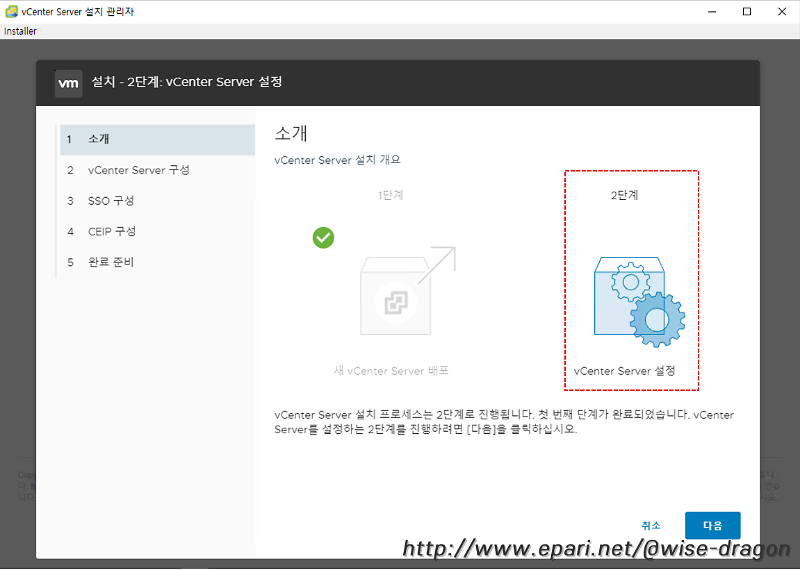Go to step 3 SSO 구성
This screenshot has width=800, height=570.
[x=157, y=201]
